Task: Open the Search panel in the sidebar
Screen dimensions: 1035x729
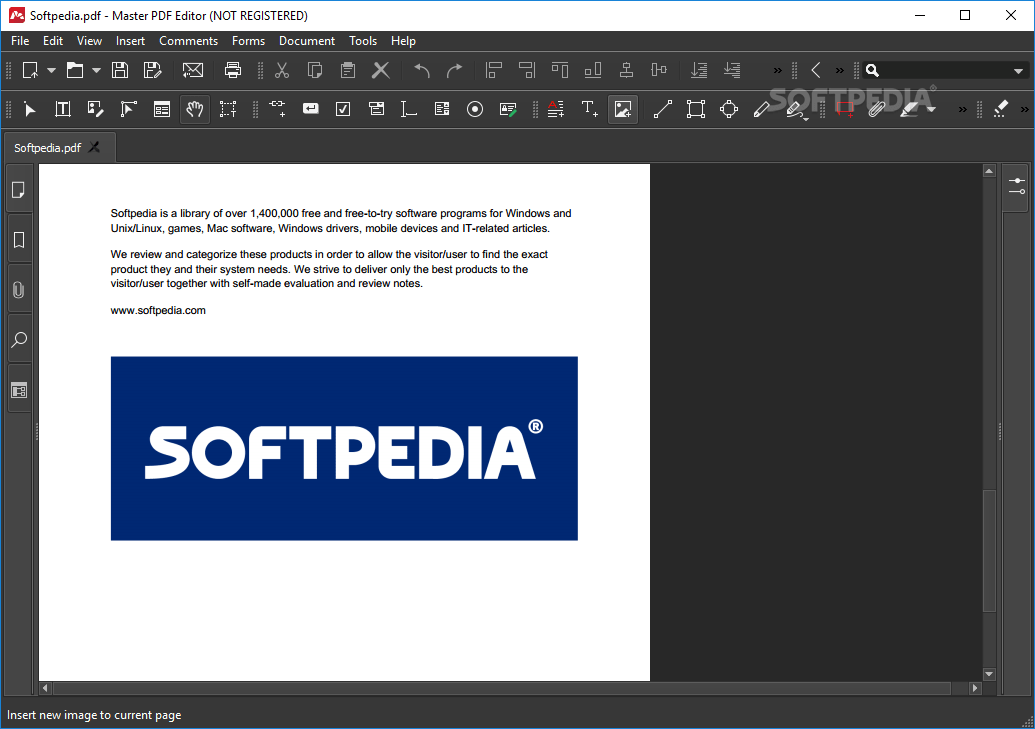Action: pyautogui.click(x=19, y=339)
